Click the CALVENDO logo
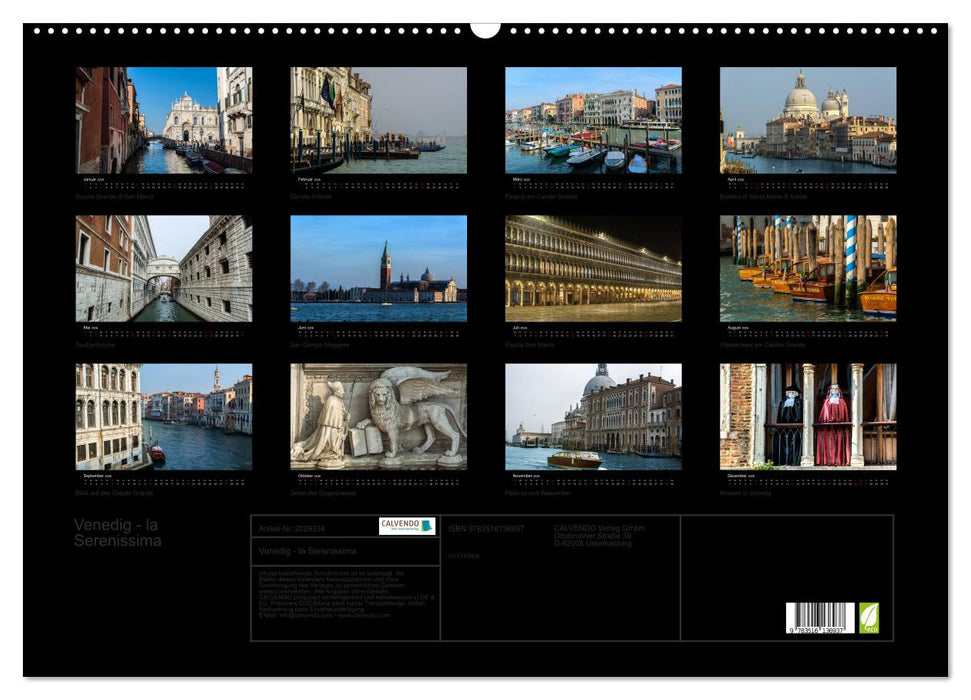Screen dimensions: 971x700 tap(399, 525)
